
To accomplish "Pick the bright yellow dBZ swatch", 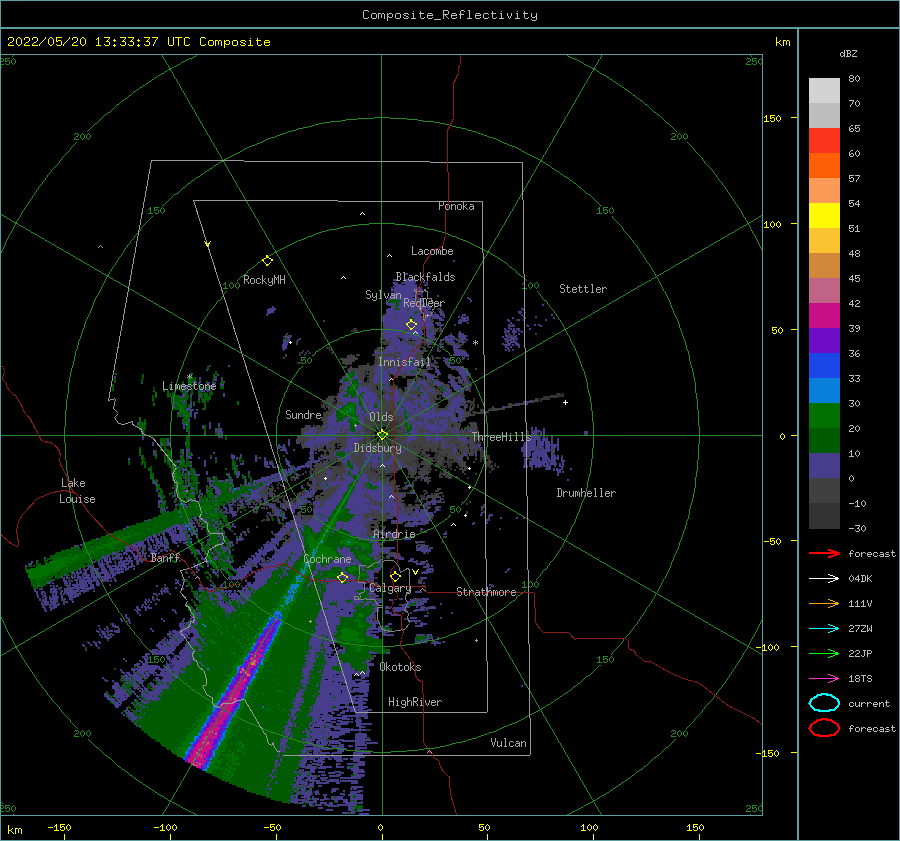I will pyautogui.click(x=824, y=215).
